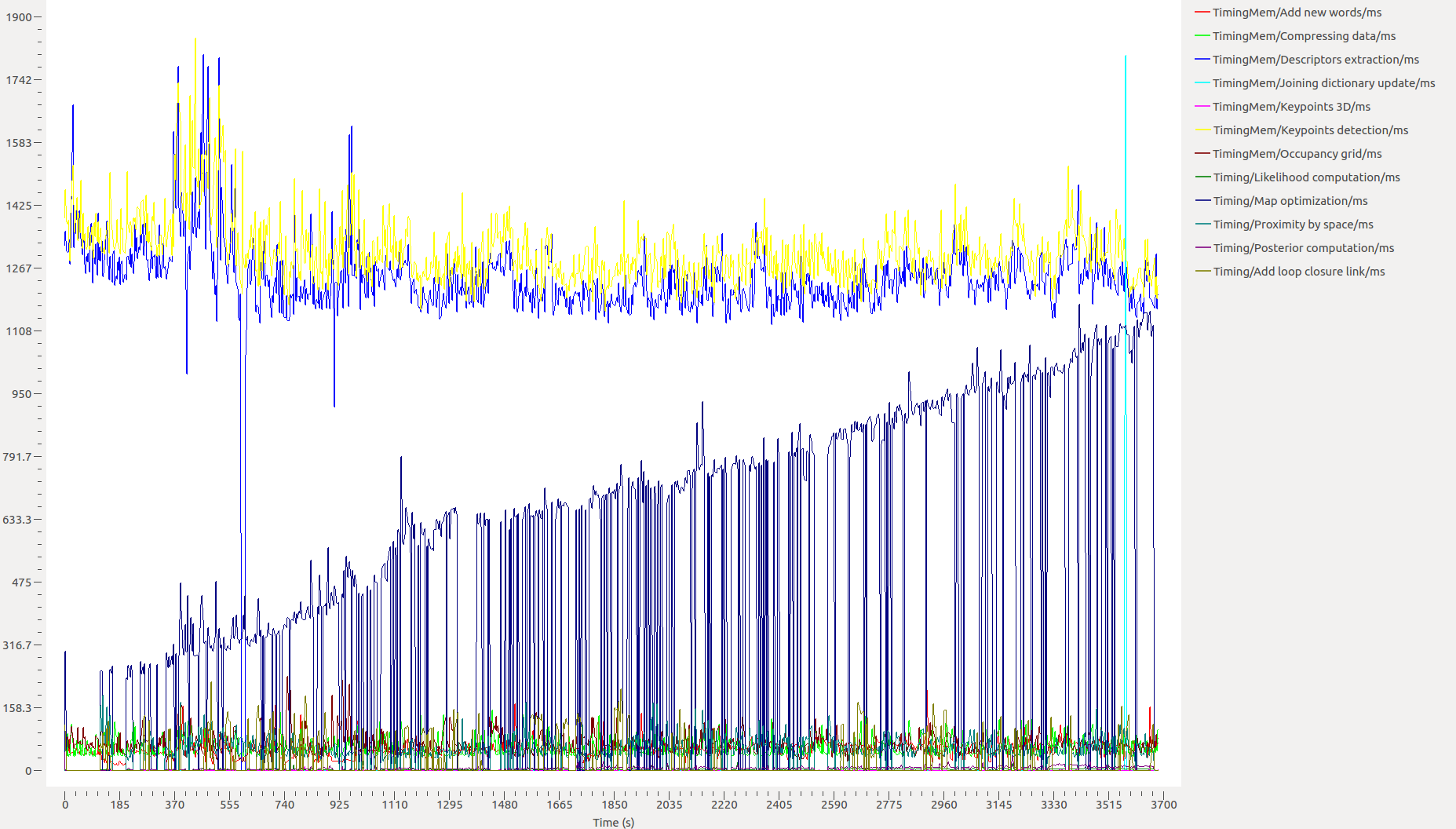The height and width of the screenshot is (829, 1456).
Task: Click the 'Time (s)' x-axis title
Action: click(x=613, y=822)
